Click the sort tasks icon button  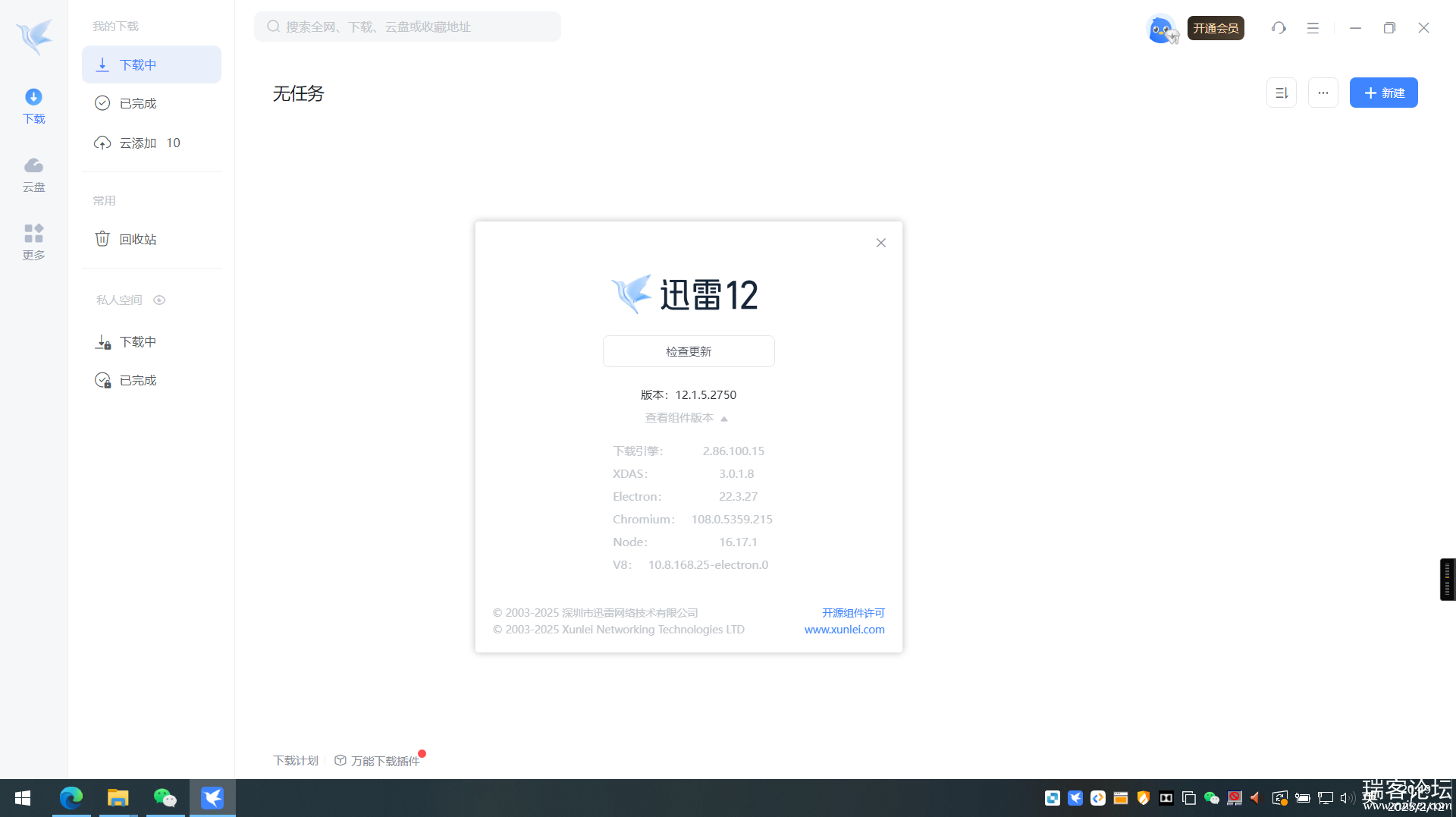pos(1281,93)
